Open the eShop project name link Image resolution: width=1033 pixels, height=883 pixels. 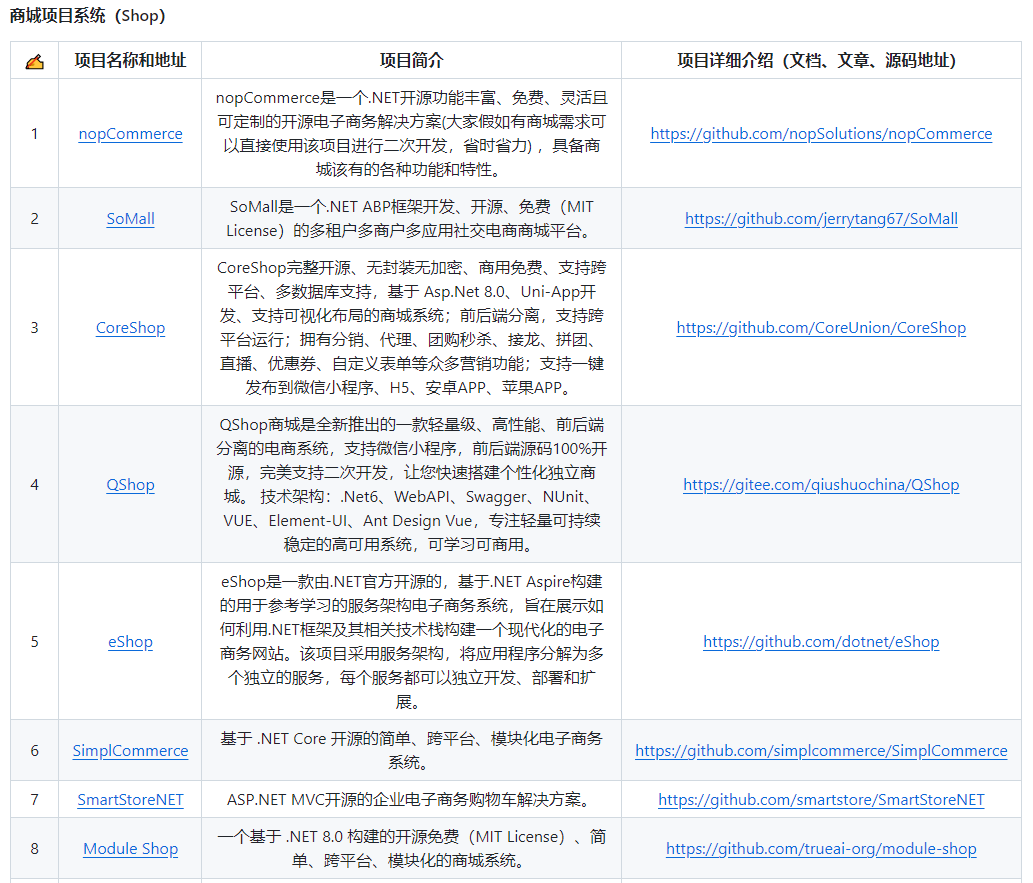[x=130, y=641]
